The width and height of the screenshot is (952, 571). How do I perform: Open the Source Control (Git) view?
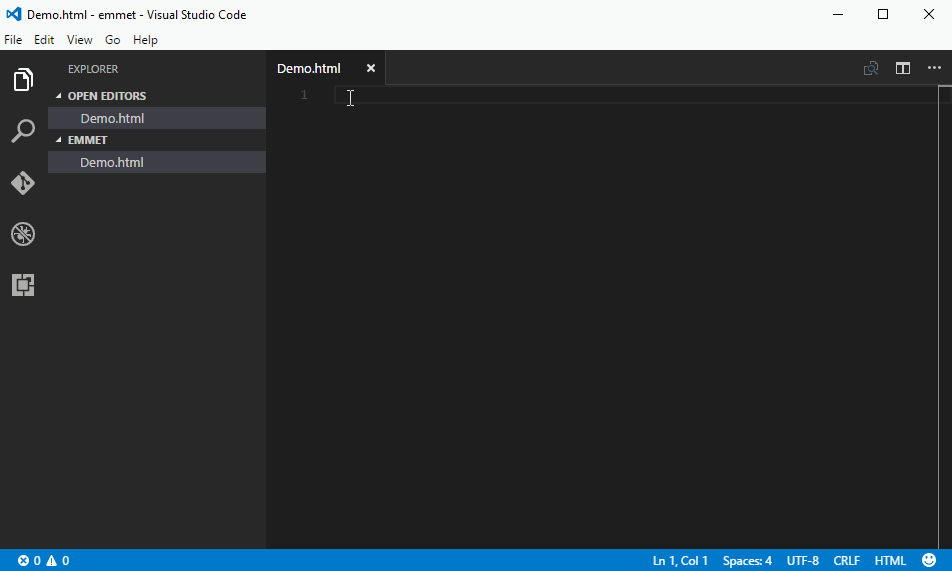coord(23,183)
